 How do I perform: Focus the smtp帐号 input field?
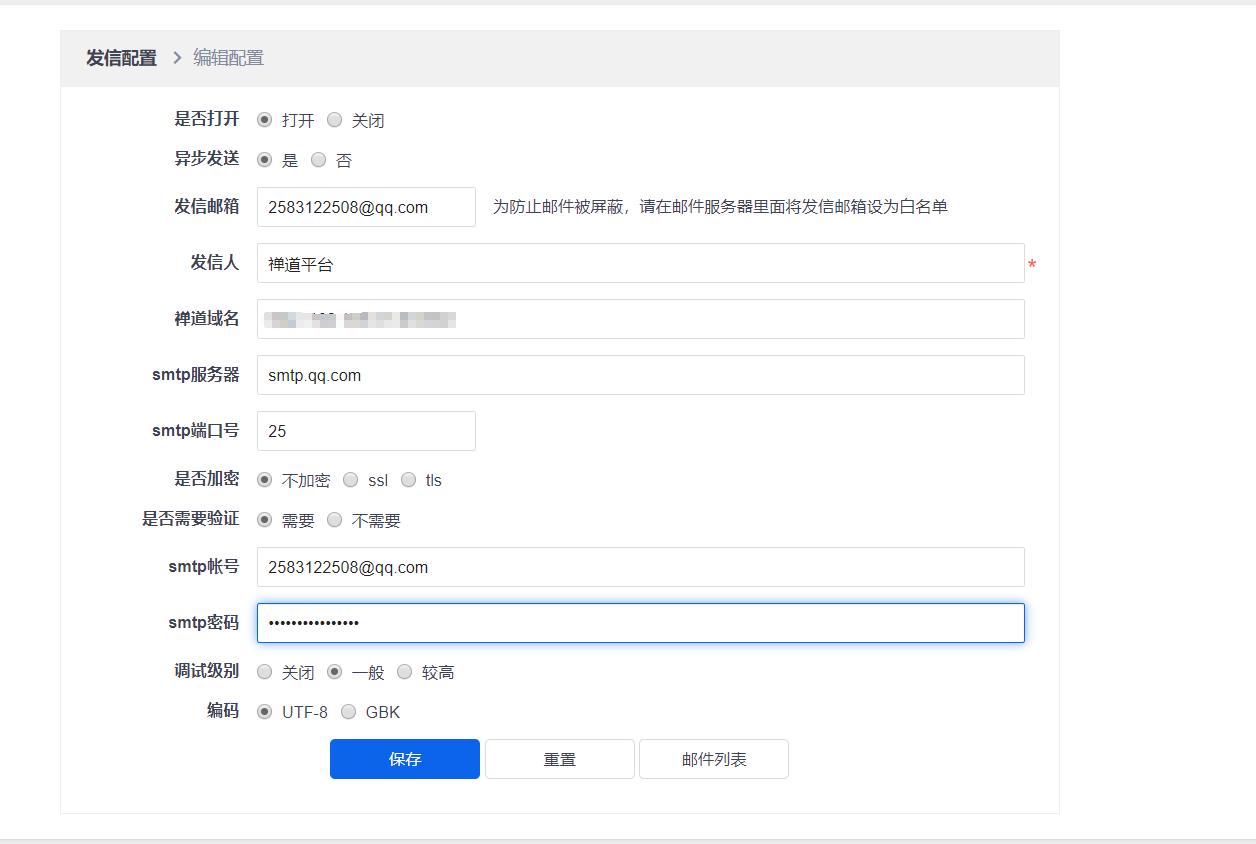(640, 567)
